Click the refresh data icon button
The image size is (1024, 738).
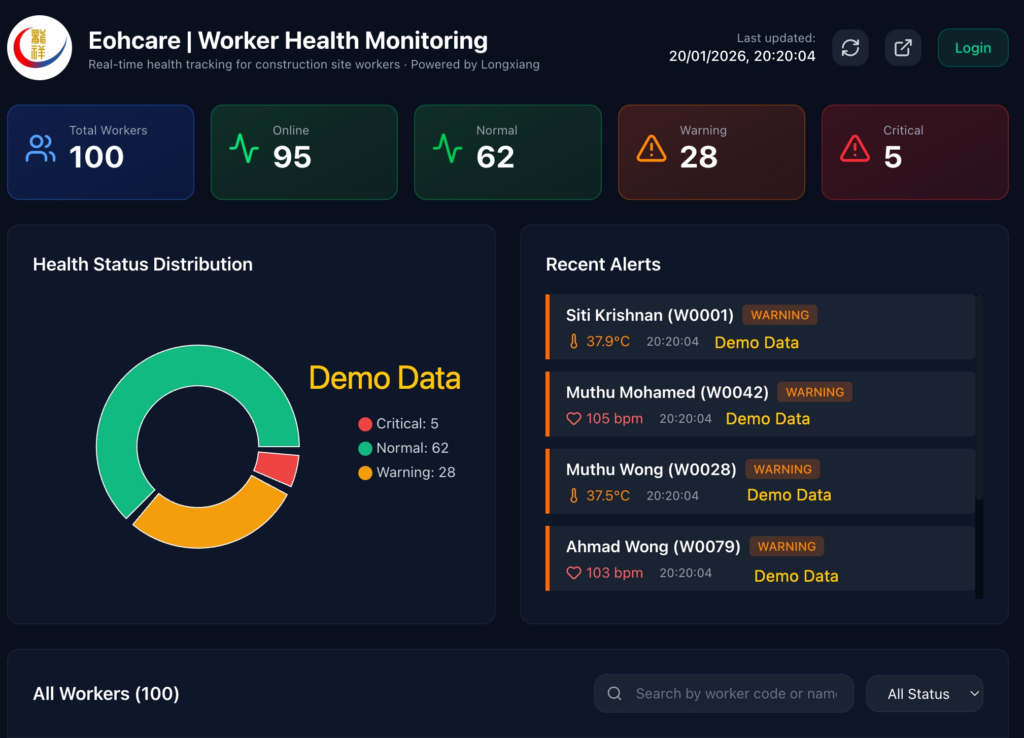pyautogui.click(x=850, y=48)
